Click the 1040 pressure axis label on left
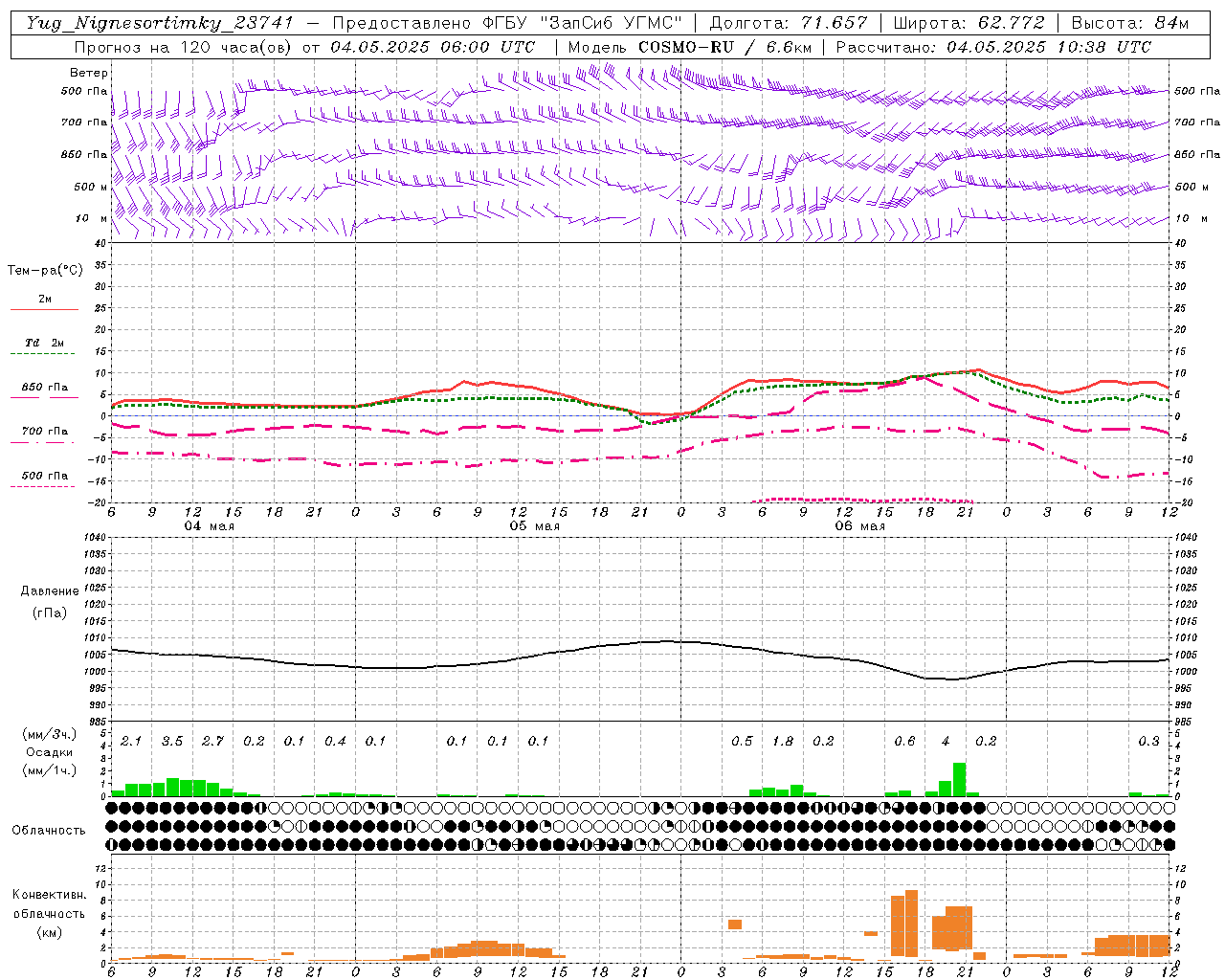This screenshot has height=980, width=1225. pos(93,537)
